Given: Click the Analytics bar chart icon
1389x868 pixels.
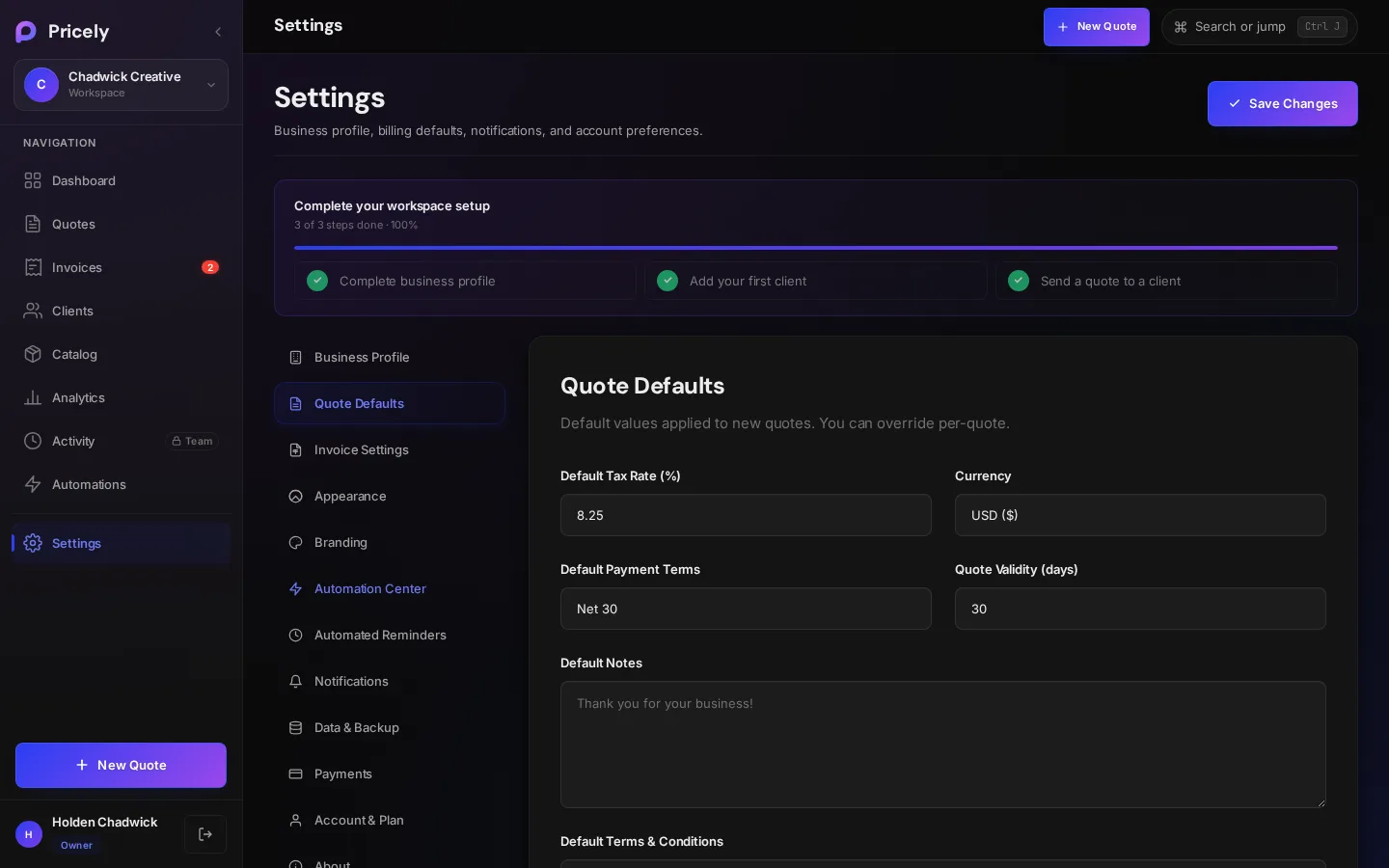Looking at the screenshot, I should coord(33,397).
